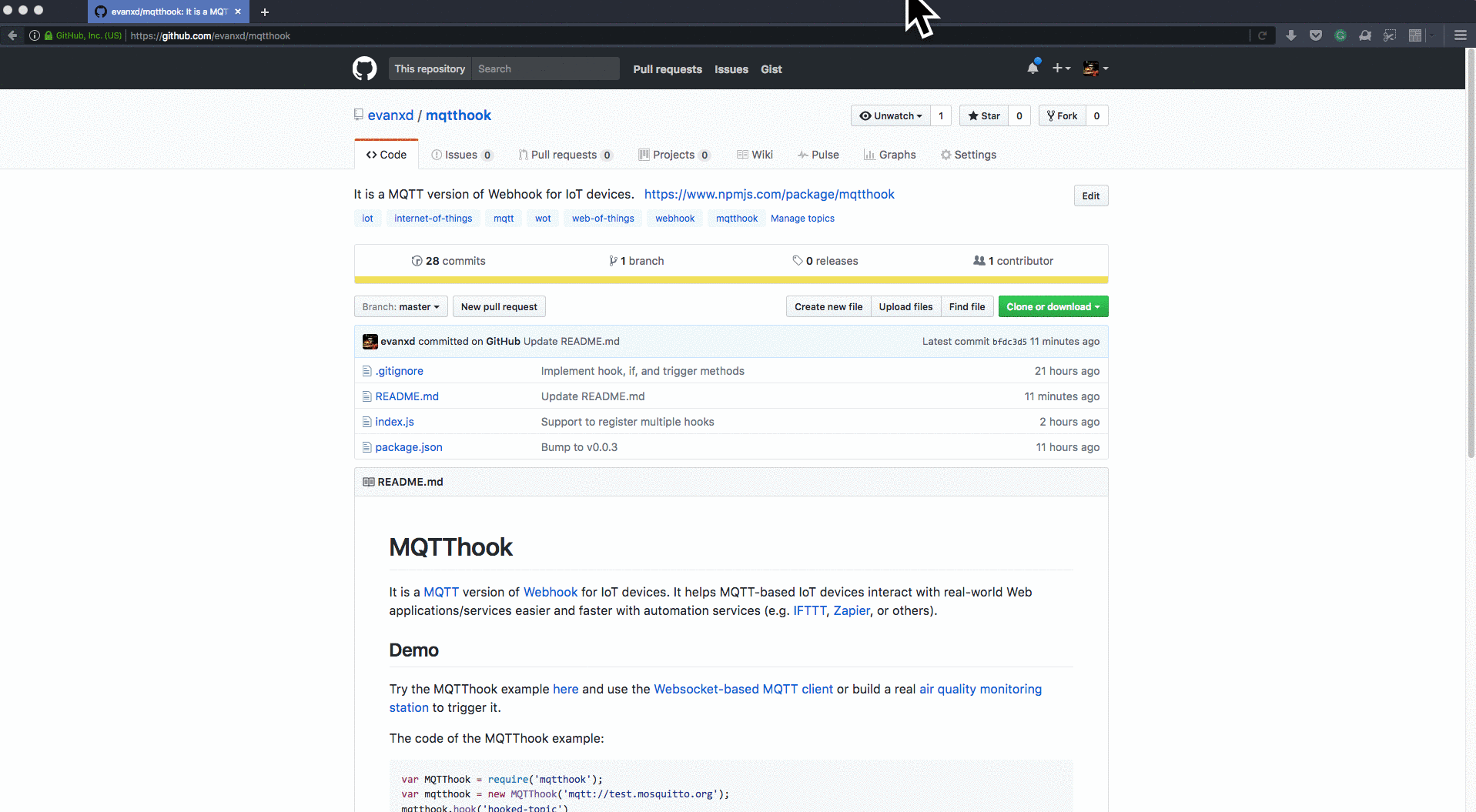This screenshot has width=1476, height=812.
Task: Close the evanxd/mqtthook browser tab
Action: pyautogui.click(x=238, y=12)
